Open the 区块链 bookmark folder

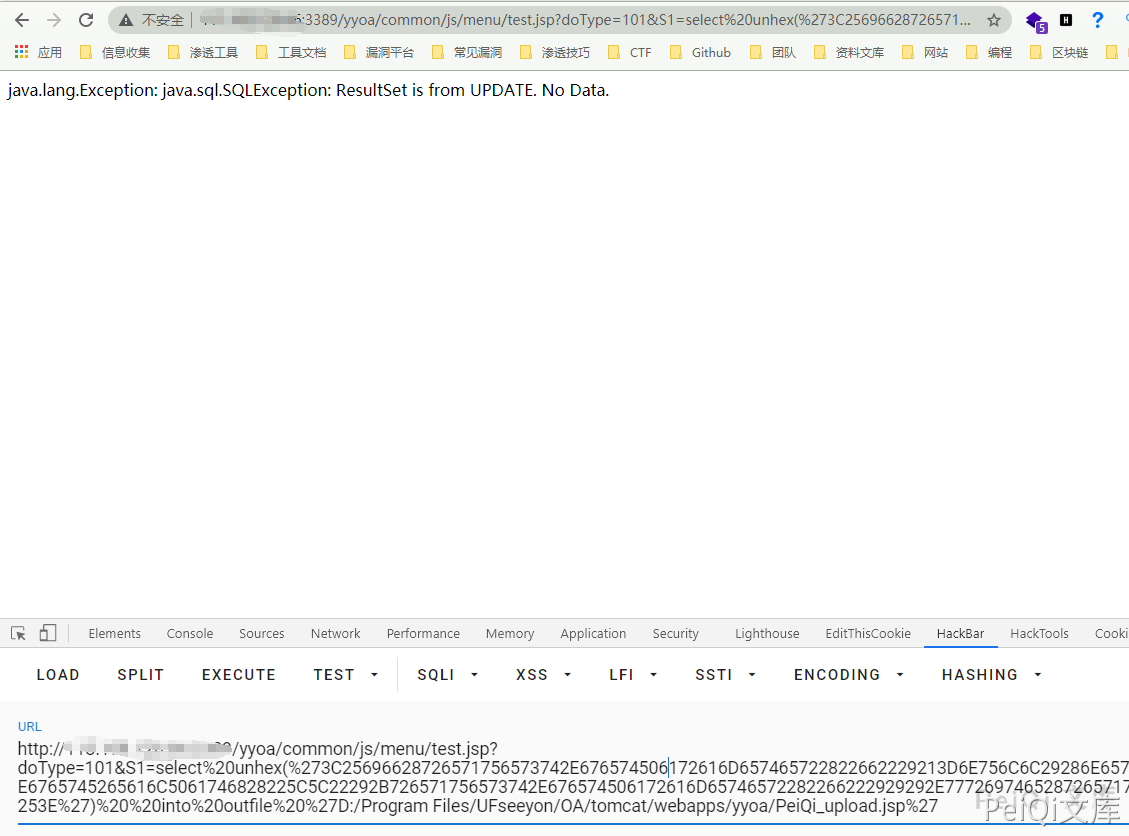pyautogui.click(x=1060, y=52)
